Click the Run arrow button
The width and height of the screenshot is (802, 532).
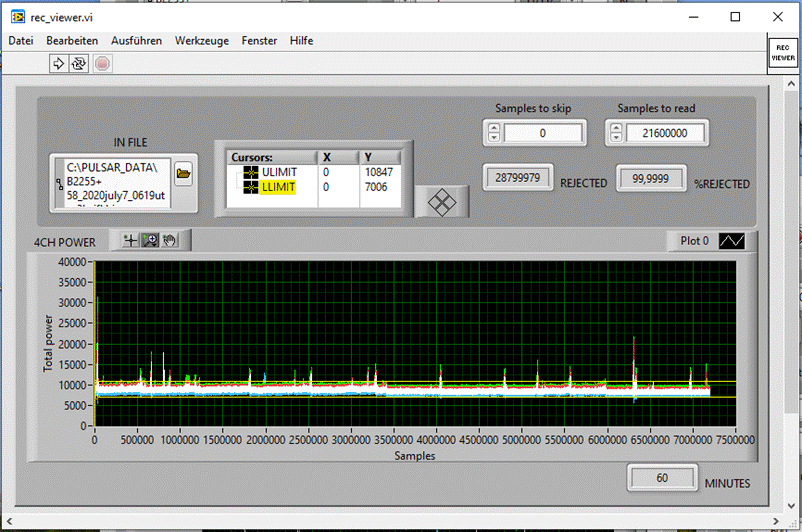click(x=58, y=63)
